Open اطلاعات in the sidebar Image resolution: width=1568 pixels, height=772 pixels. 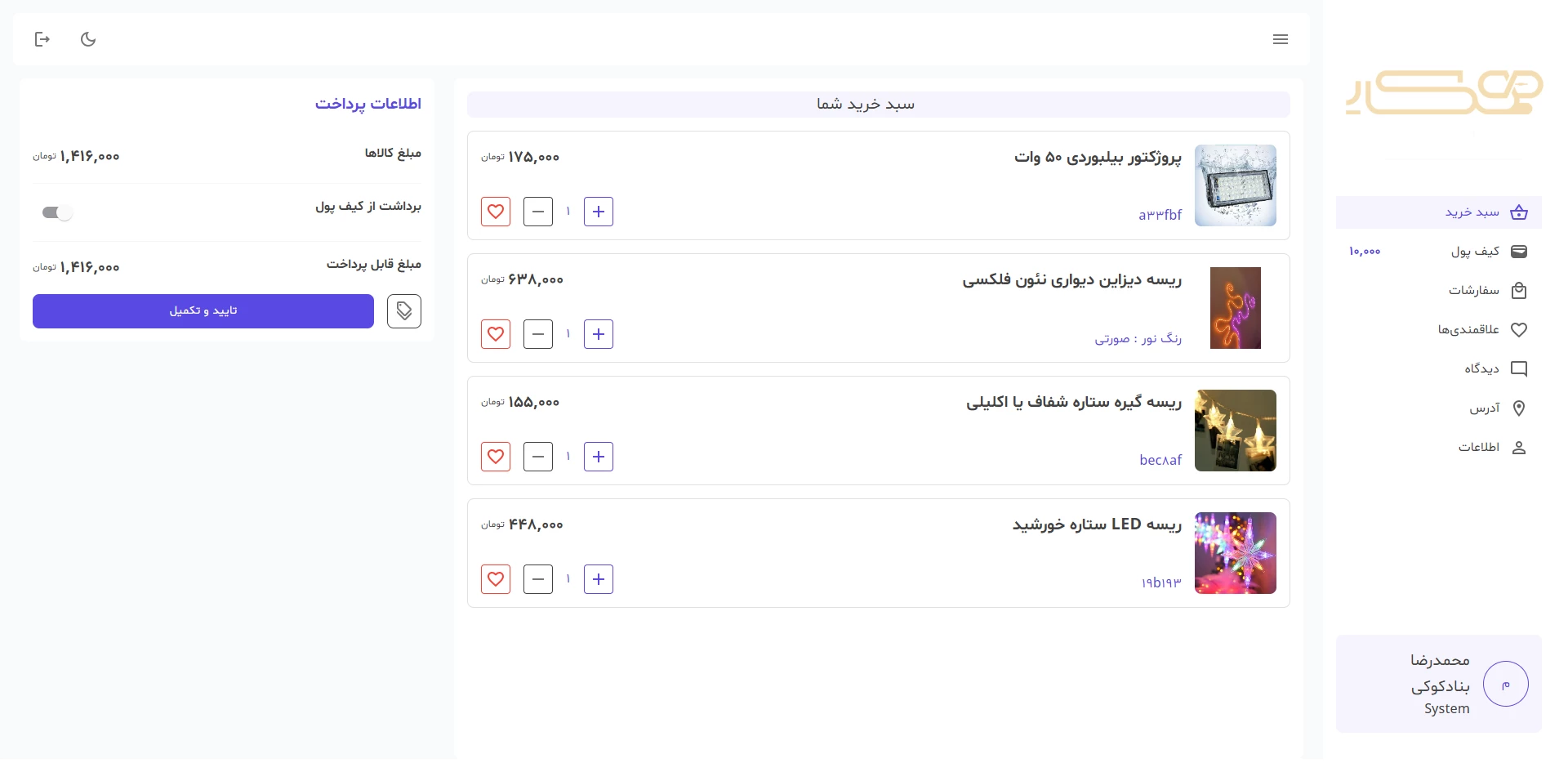tap(1439, 448)
